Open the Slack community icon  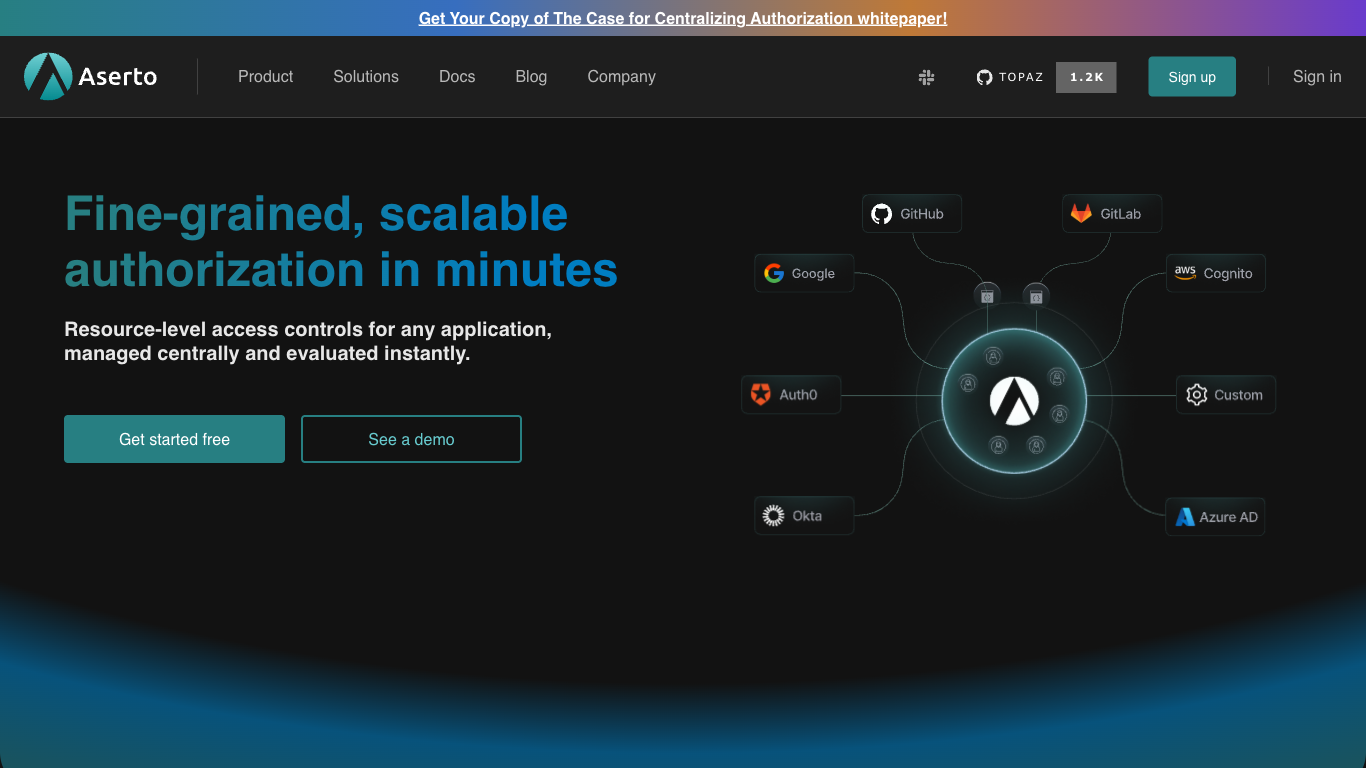click(x=926, y=77)
